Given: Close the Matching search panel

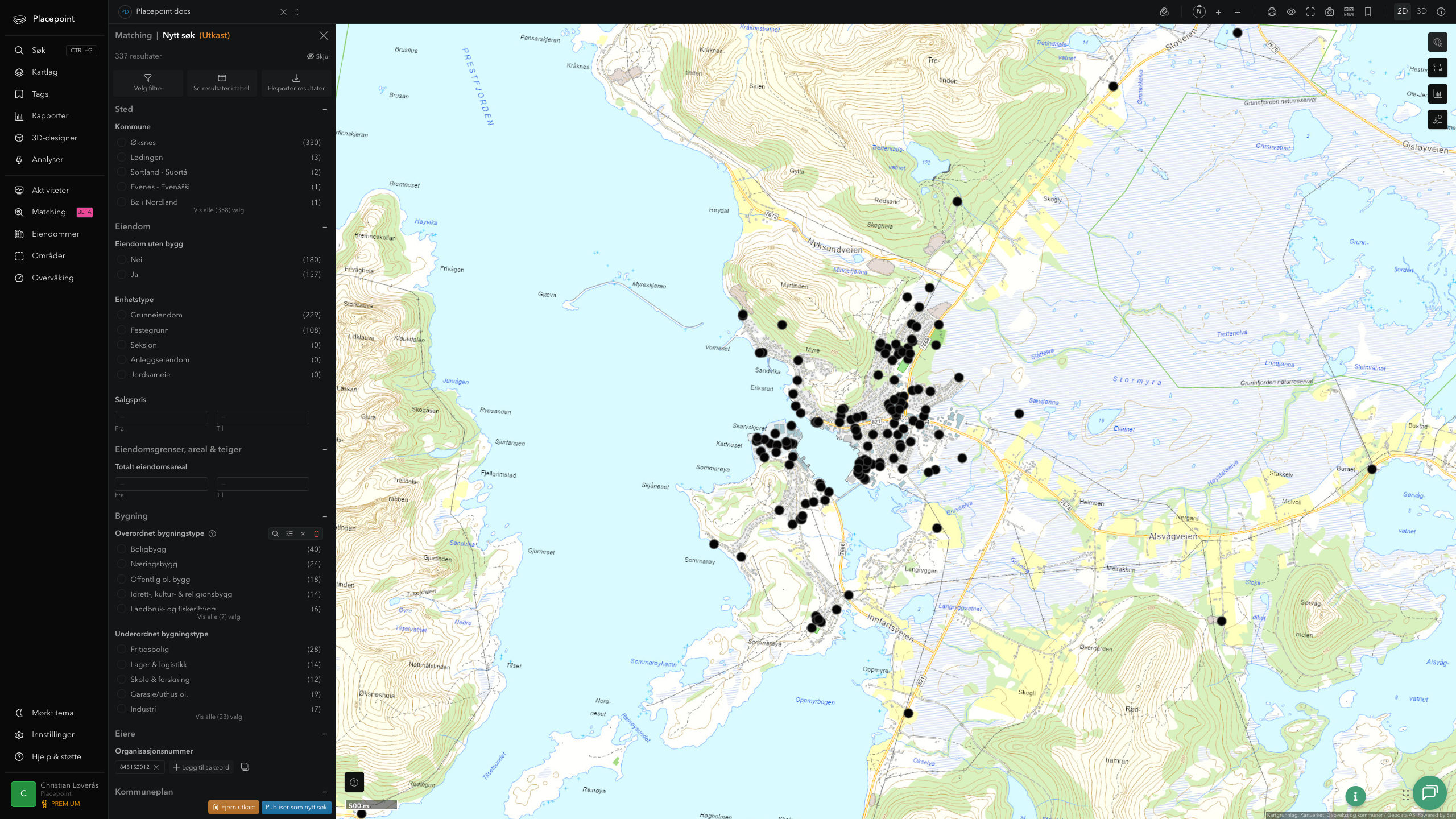Looking at the screenshot, I should point(324,35).
